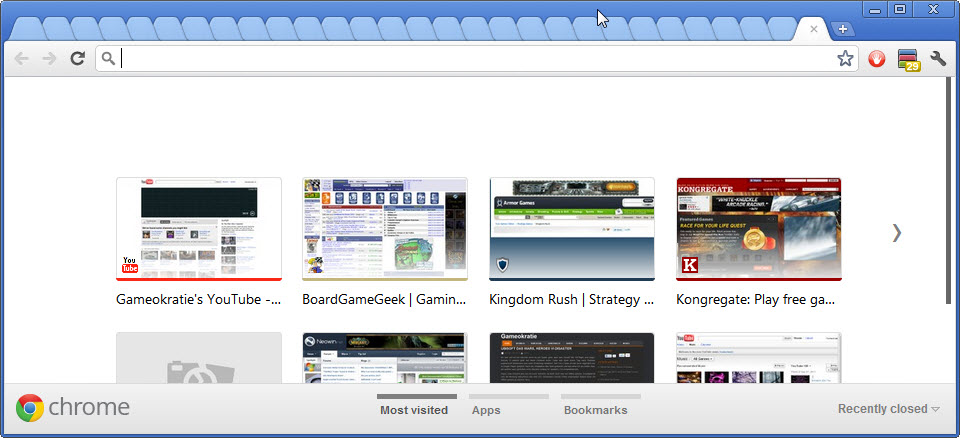Image resolution: width=960 pixels, height=438 pixels.
Task: Click the BoardGameGeek | Gaming title link
Action: (384, 300)
